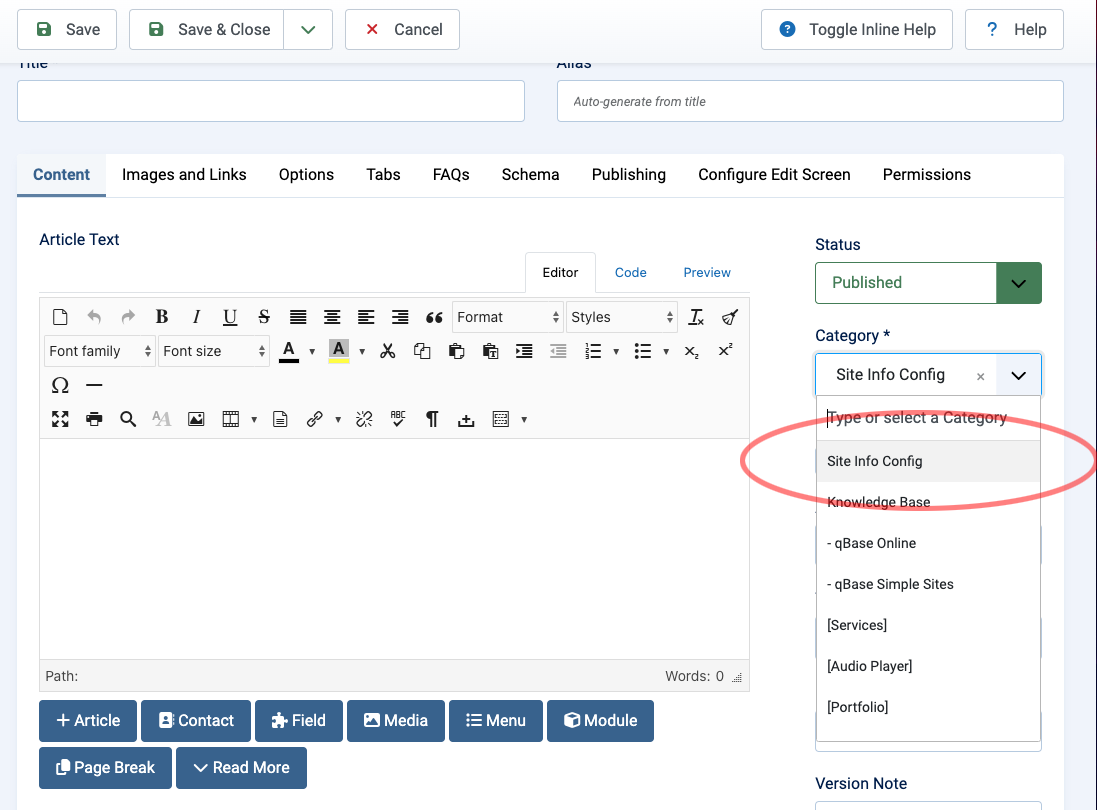The image size is (1097, 810).
Task: Expand the Save & Close arrow menu
Action: tap(308, 29)
